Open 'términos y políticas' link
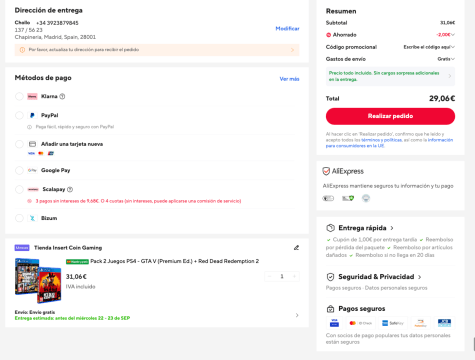The width and height of the screenshot is (475, 360). point(382,140)
